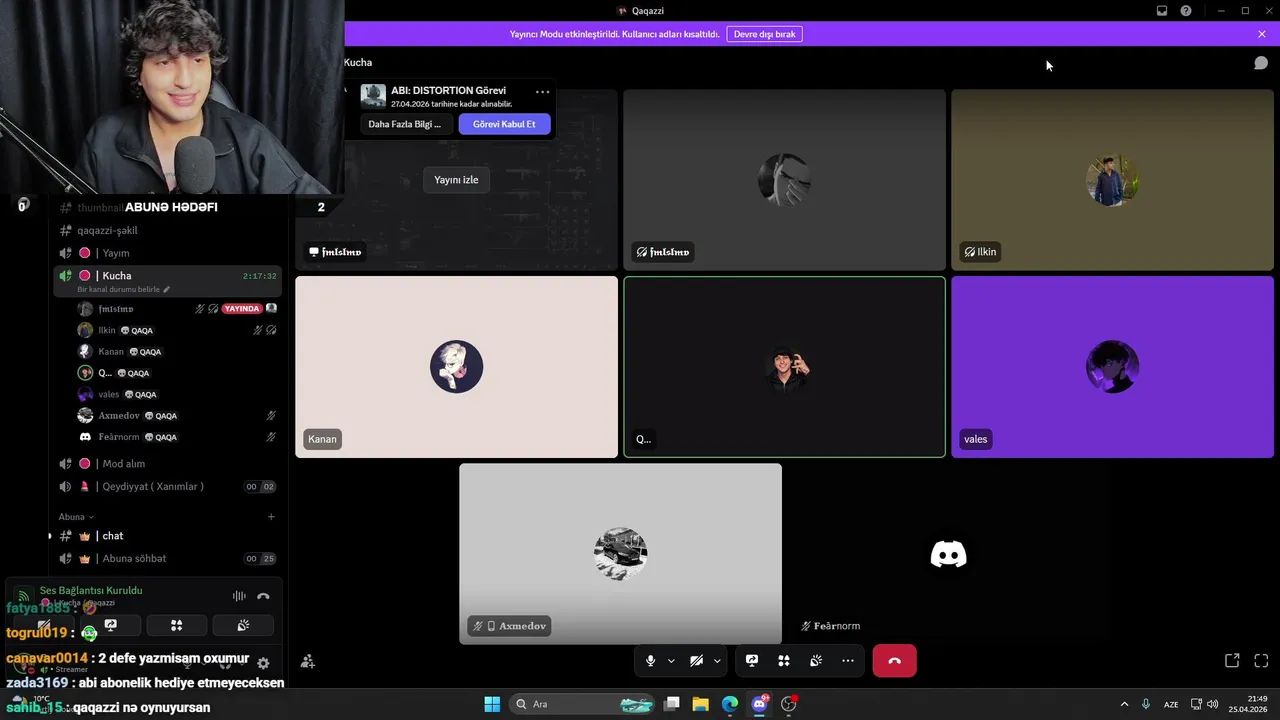Select Ilkin's video tile
This screenshot has width=1280, height=720.
point(1112,180)
